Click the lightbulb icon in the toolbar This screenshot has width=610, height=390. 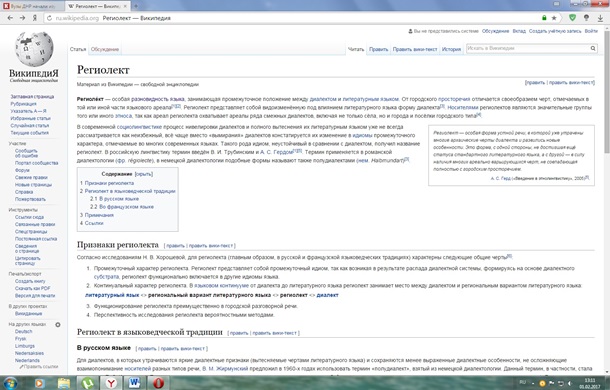tap(586, 18)
